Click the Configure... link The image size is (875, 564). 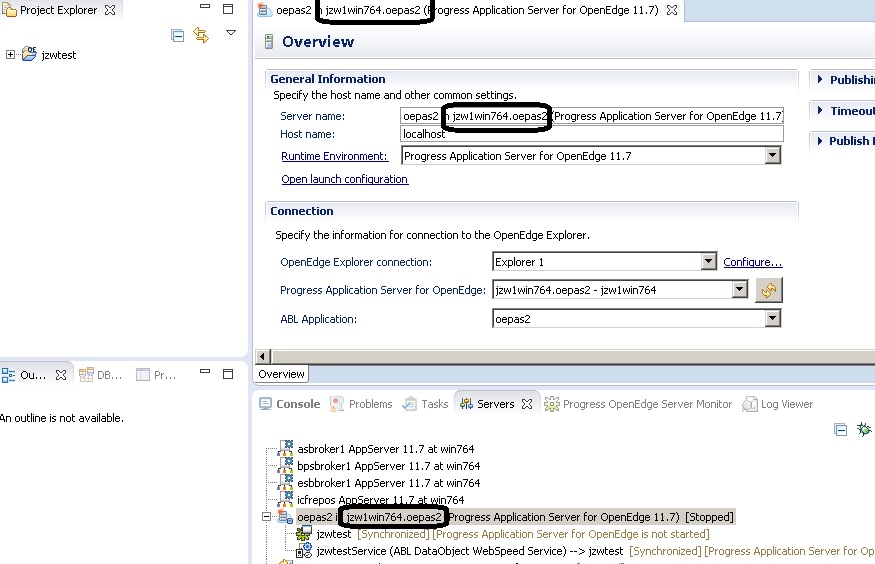click(x=753, y=262)
